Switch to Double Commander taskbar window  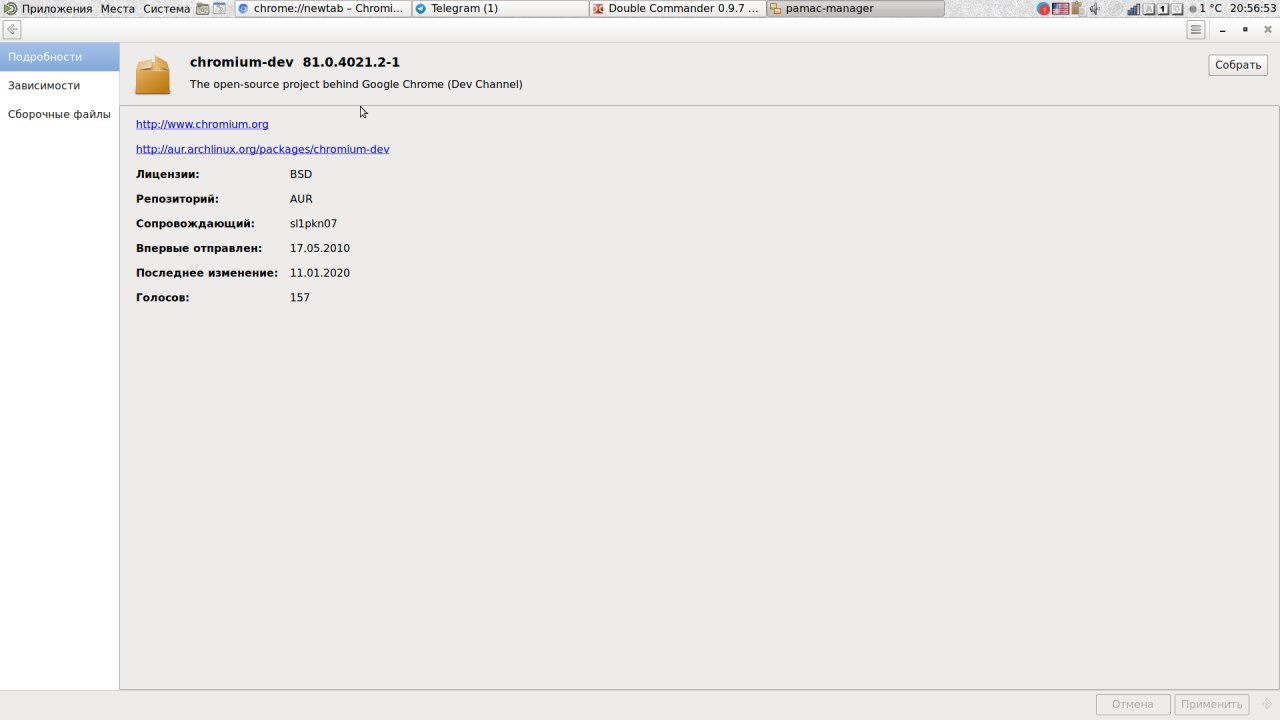tap(677, 8)
